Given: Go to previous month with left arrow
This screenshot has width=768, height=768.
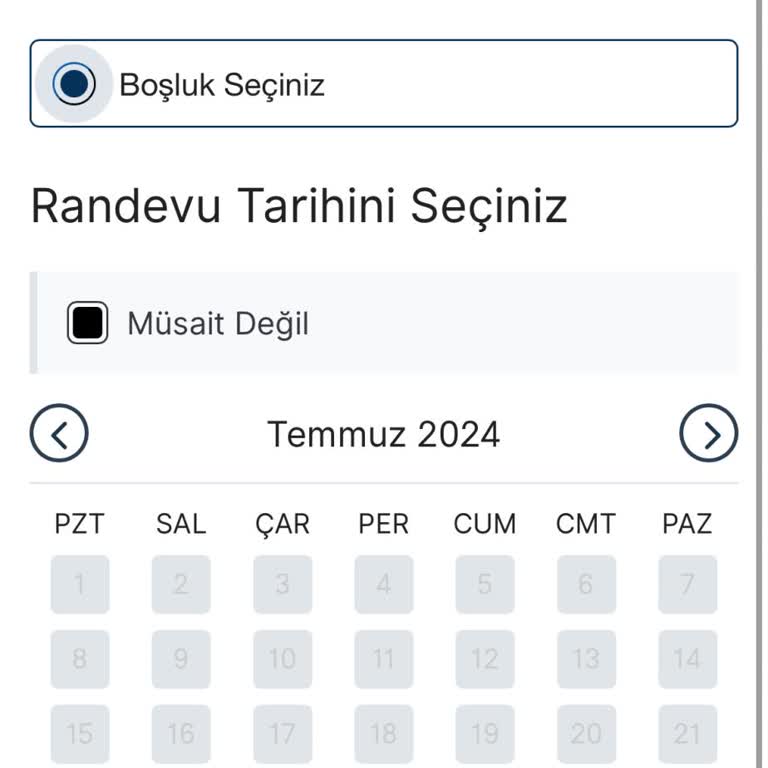Looking at the screenshot, I should pos(59,433).
